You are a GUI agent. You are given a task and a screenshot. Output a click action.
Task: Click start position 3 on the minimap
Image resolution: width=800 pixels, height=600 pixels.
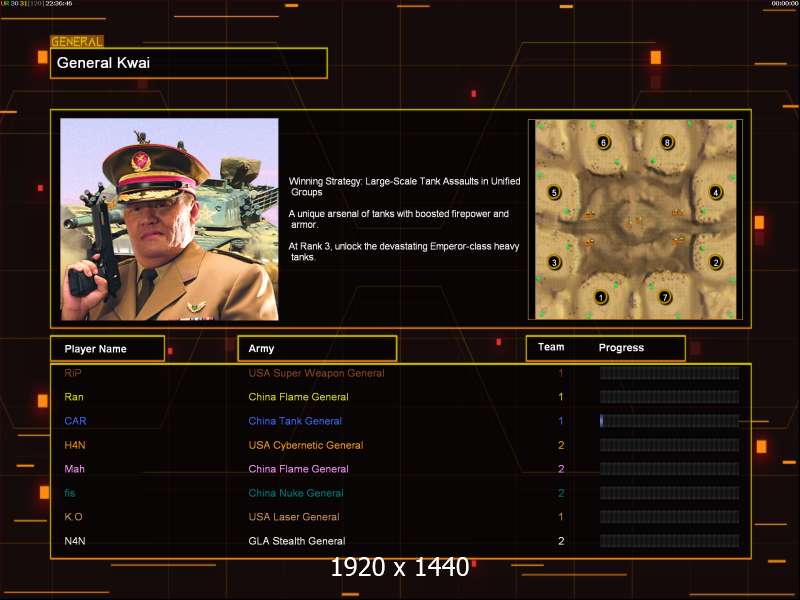coord(554,262)
